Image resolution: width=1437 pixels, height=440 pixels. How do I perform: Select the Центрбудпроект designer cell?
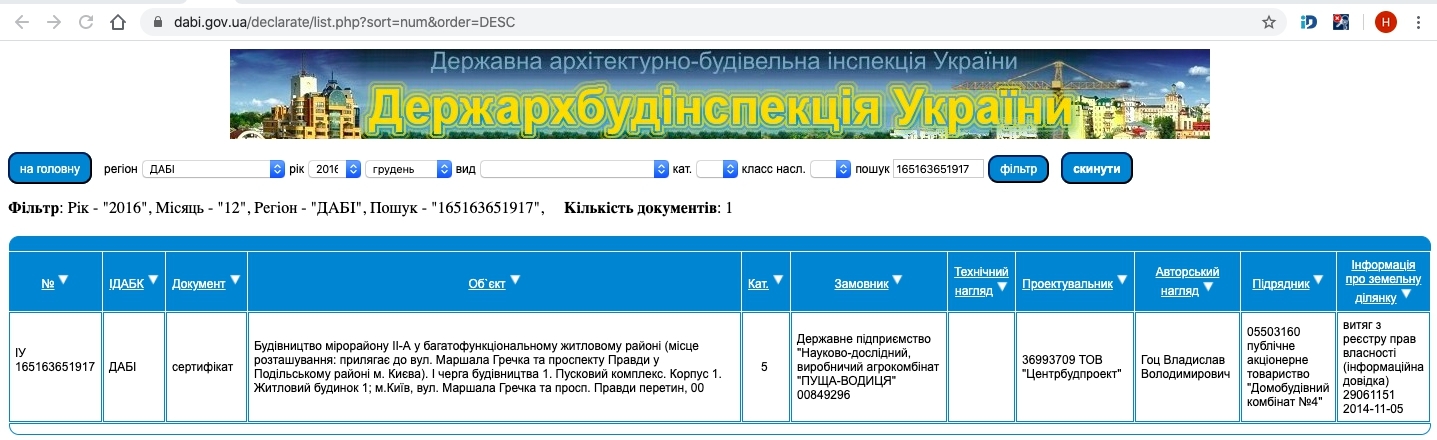[x=1075, y=367]
